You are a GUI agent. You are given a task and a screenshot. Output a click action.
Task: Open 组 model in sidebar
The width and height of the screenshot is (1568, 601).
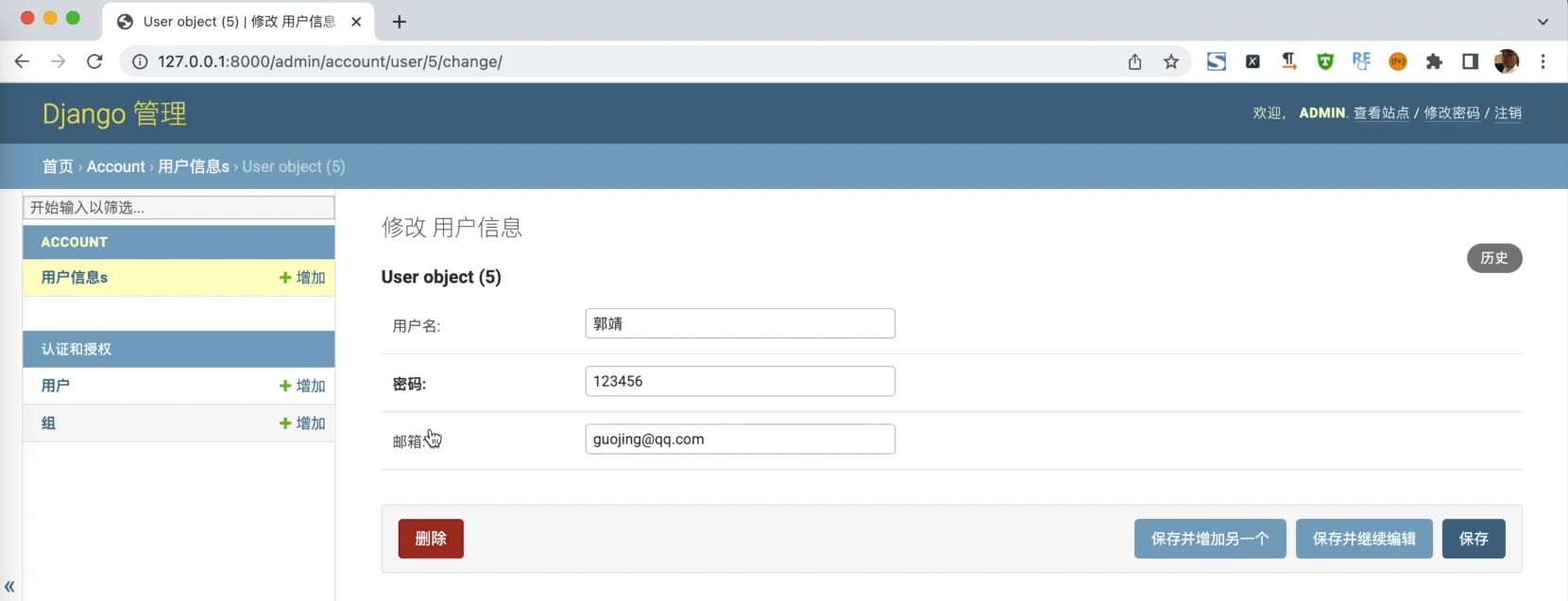pyautogui.click(x=48, y=423)
